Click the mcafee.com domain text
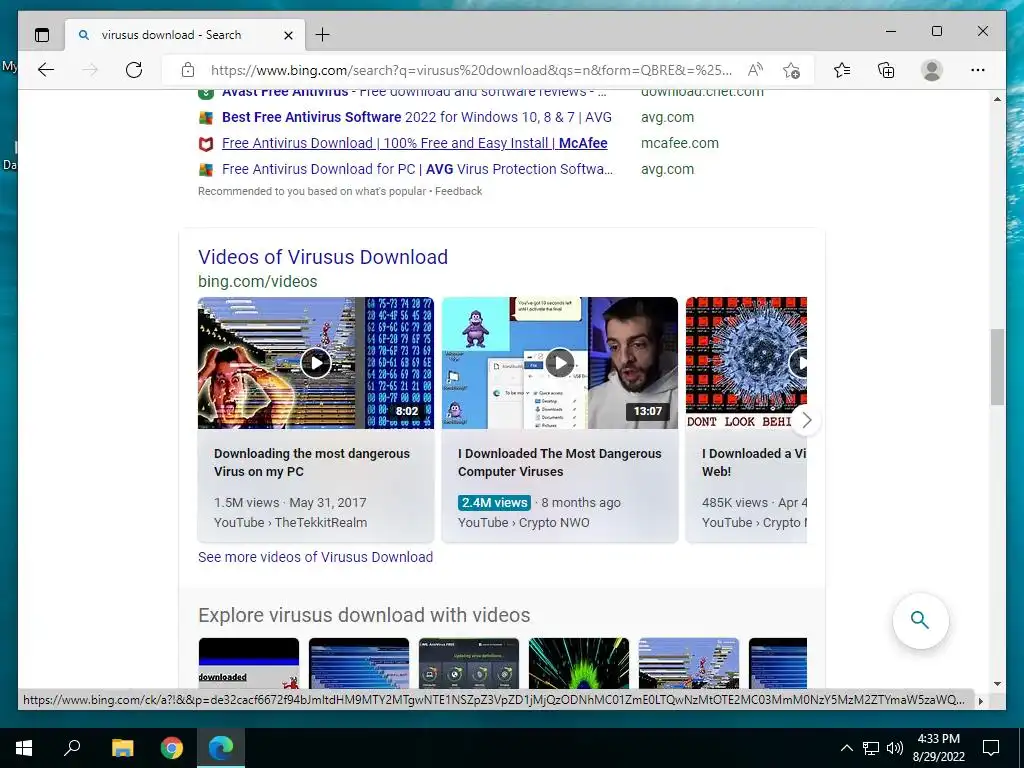Screen dimensions: 1024x768 tap(680, 143)
